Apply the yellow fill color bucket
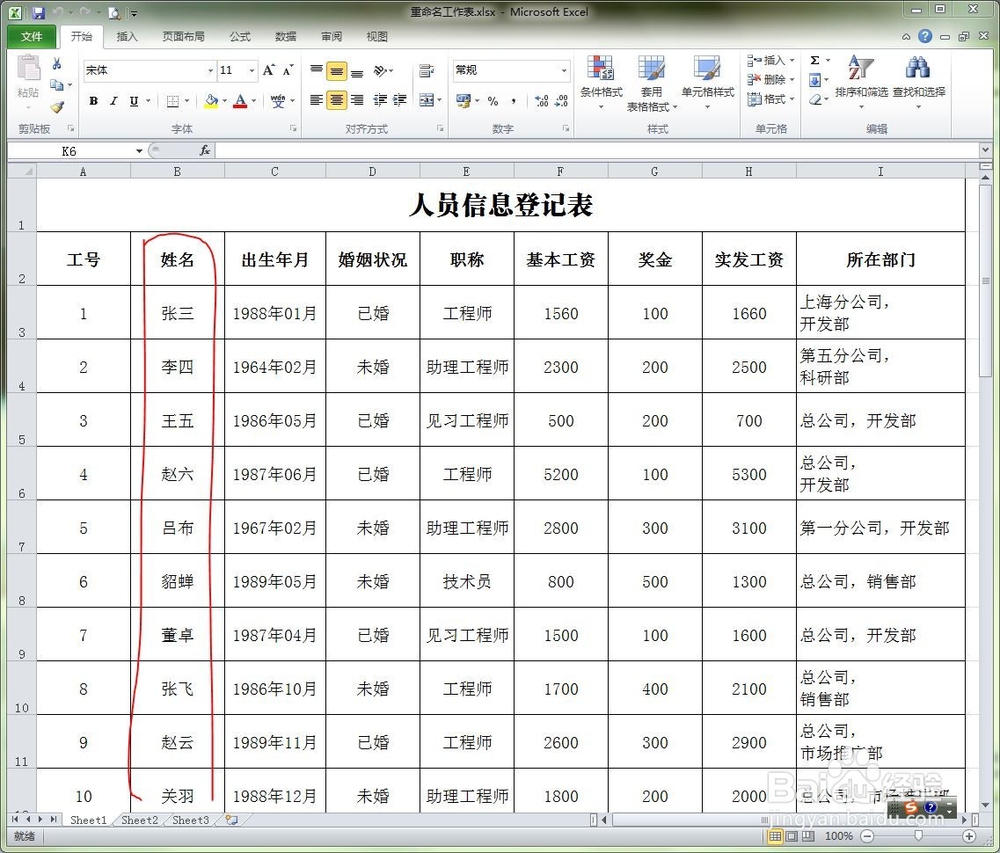Image resolution: width=1000 pixels, height=853 pixels. coord(211,101)
